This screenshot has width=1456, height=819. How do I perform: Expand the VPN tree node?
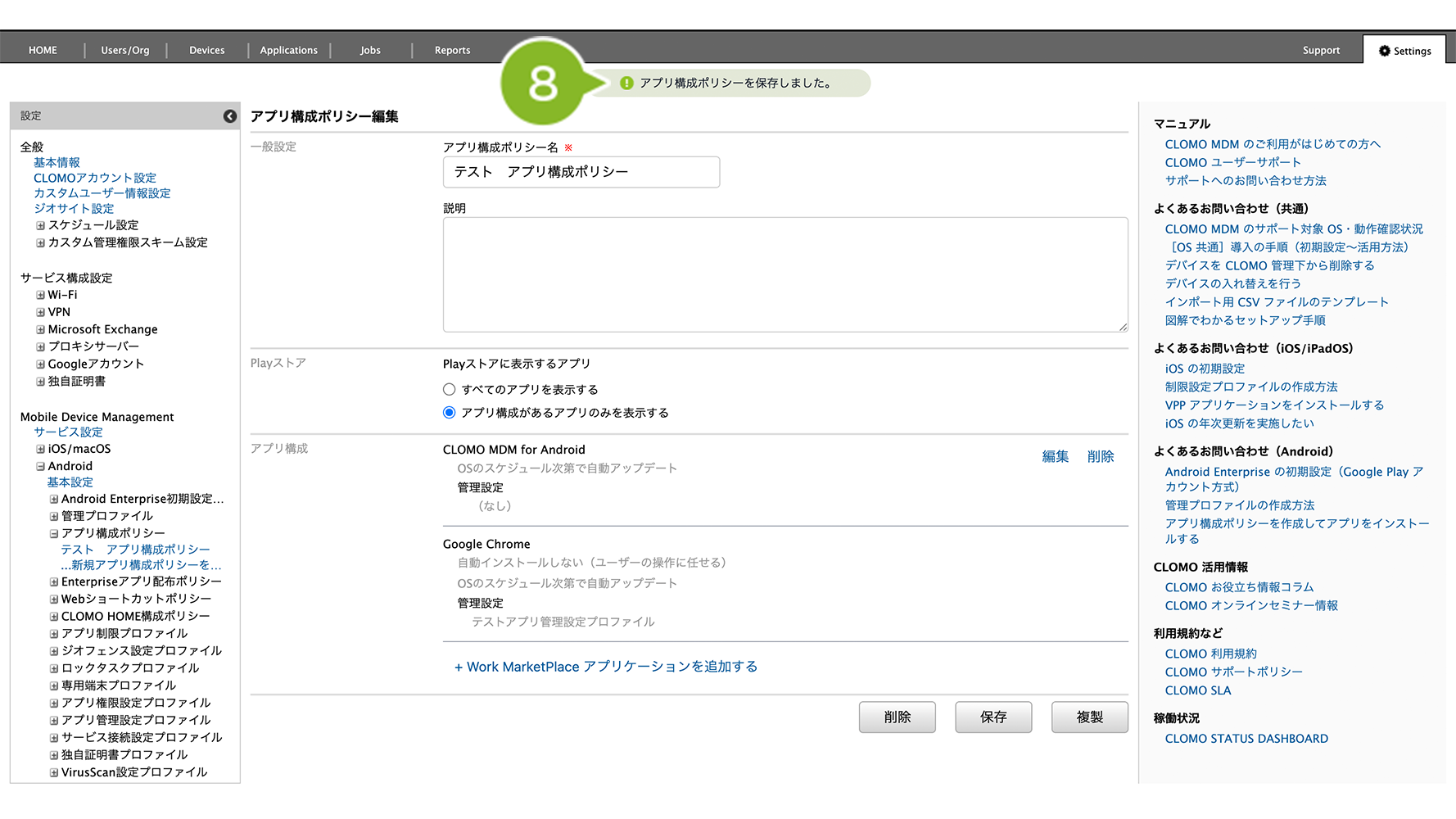(40, 312)
